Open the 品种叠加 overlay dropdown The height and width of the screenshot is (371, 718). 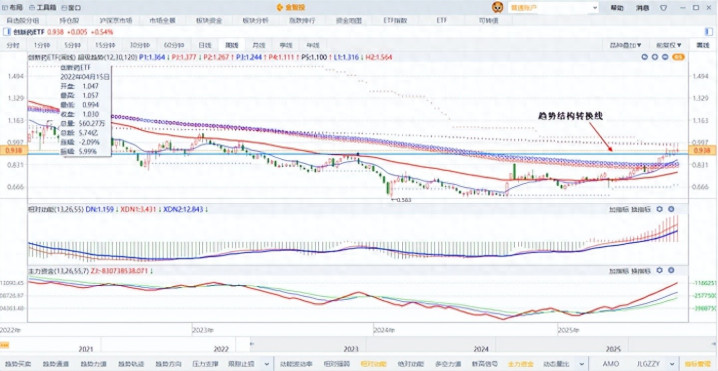tap(626, 45)
